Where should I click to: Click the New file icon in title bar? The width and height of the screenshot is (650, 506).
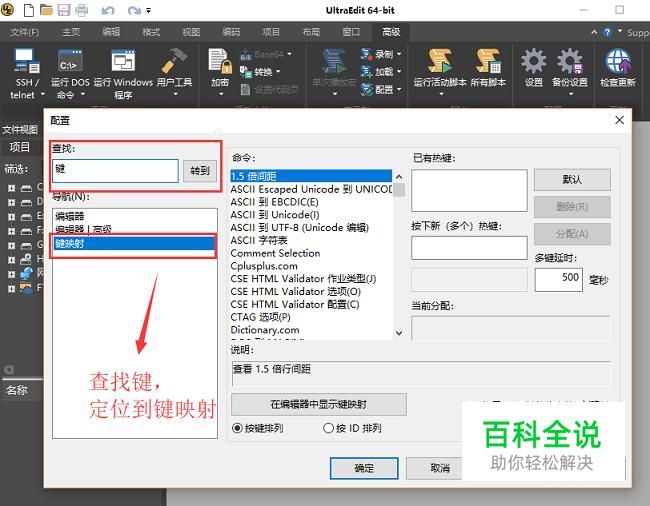tap(29, 10)
